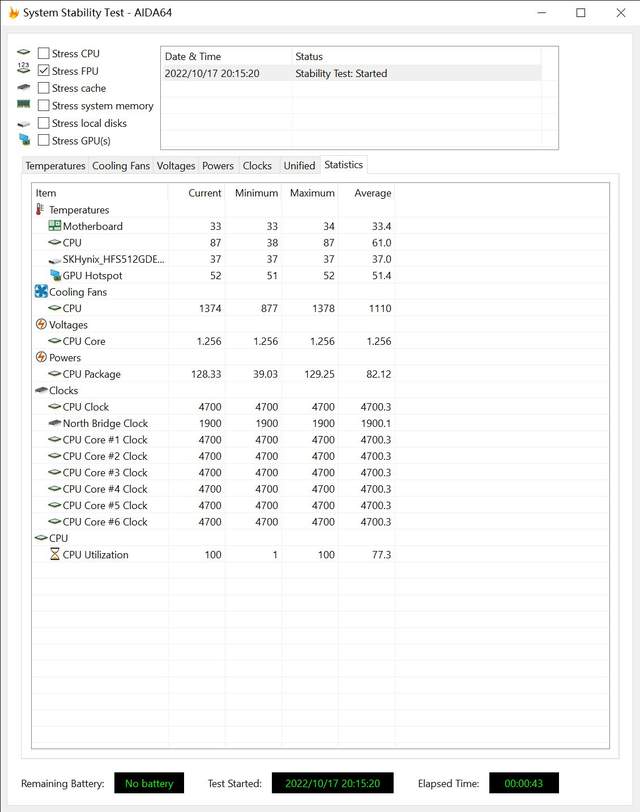This screenshot has width=640, height=812.
Task: Close the System Stability Test window
Action: tap(621, 12)
